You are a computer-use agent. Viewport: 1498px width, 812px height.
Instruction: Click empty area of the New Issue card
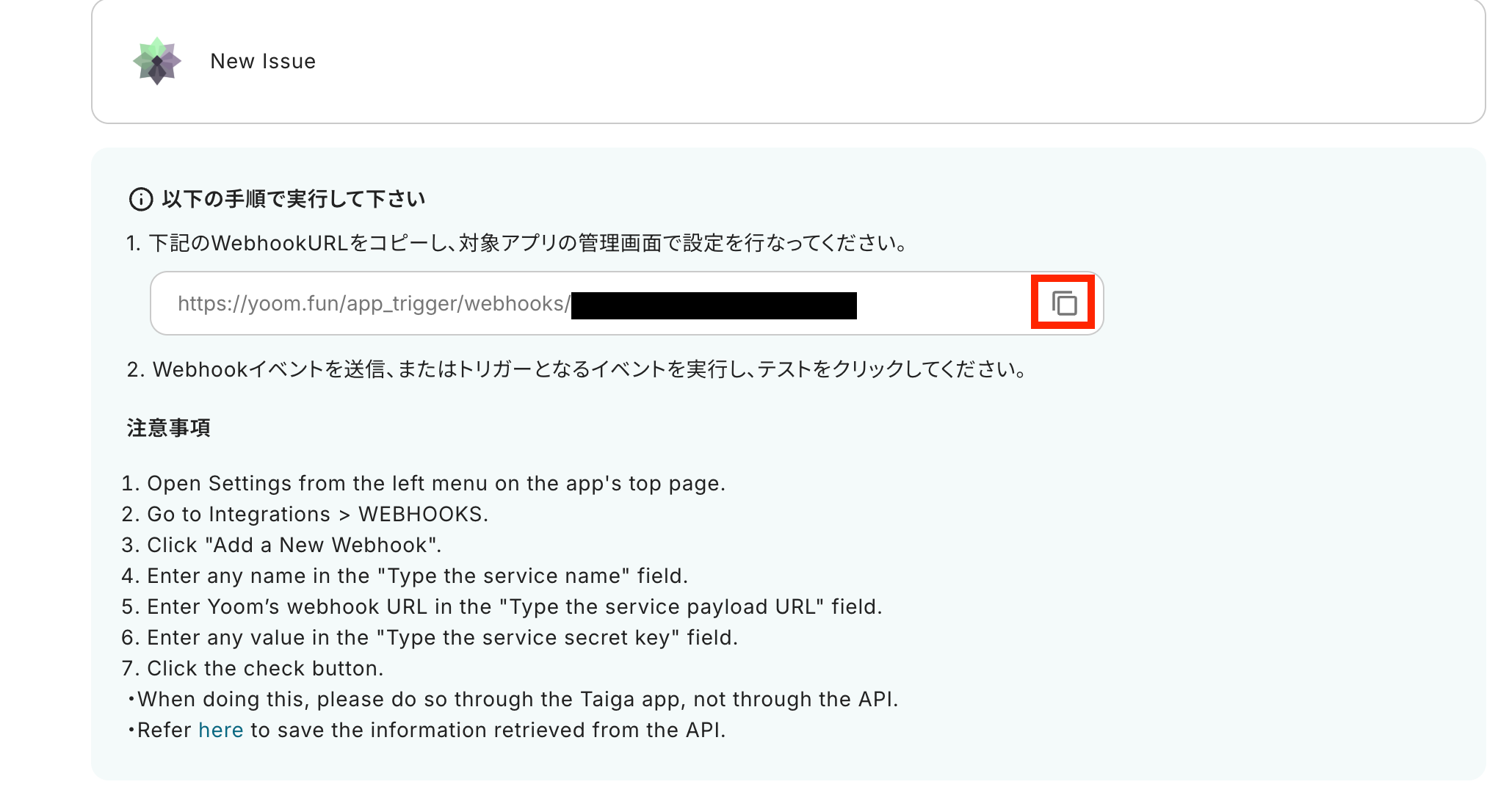[x=881, y=61]
